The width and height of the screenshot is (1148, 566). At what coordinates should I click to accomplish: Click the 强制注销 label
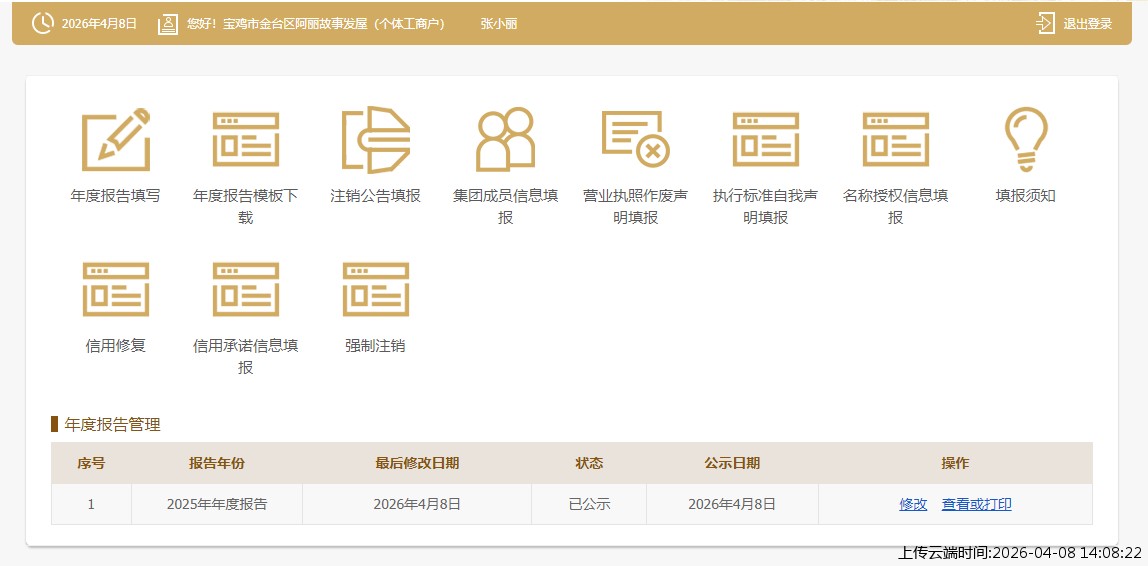376,346
